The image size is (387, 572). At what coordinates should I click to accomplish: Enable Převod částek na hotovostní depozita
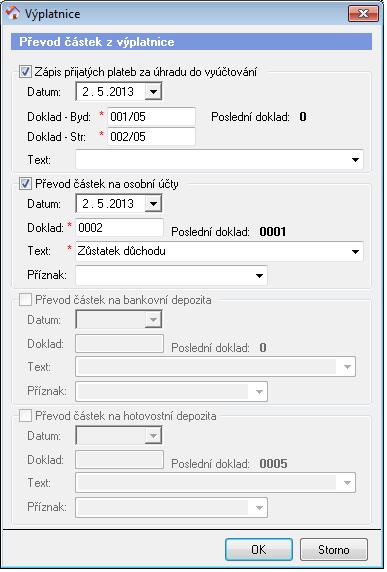(25, 416)
